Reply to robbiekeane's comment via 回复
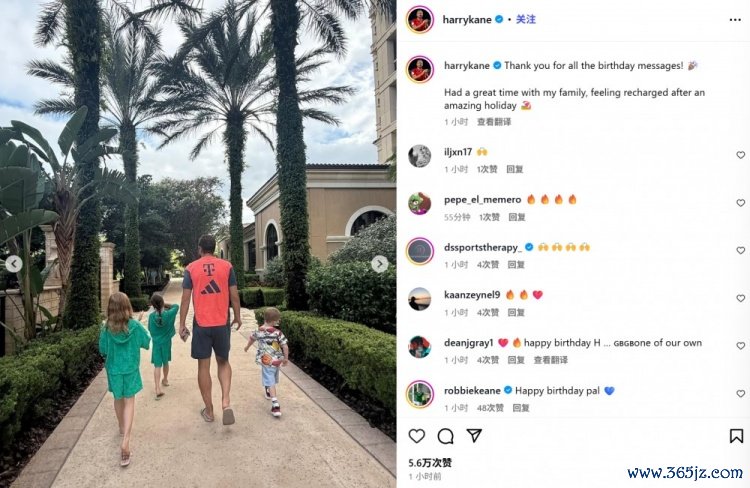The height and width of the screenshot is (488, 750). click(x=521, y=408)
